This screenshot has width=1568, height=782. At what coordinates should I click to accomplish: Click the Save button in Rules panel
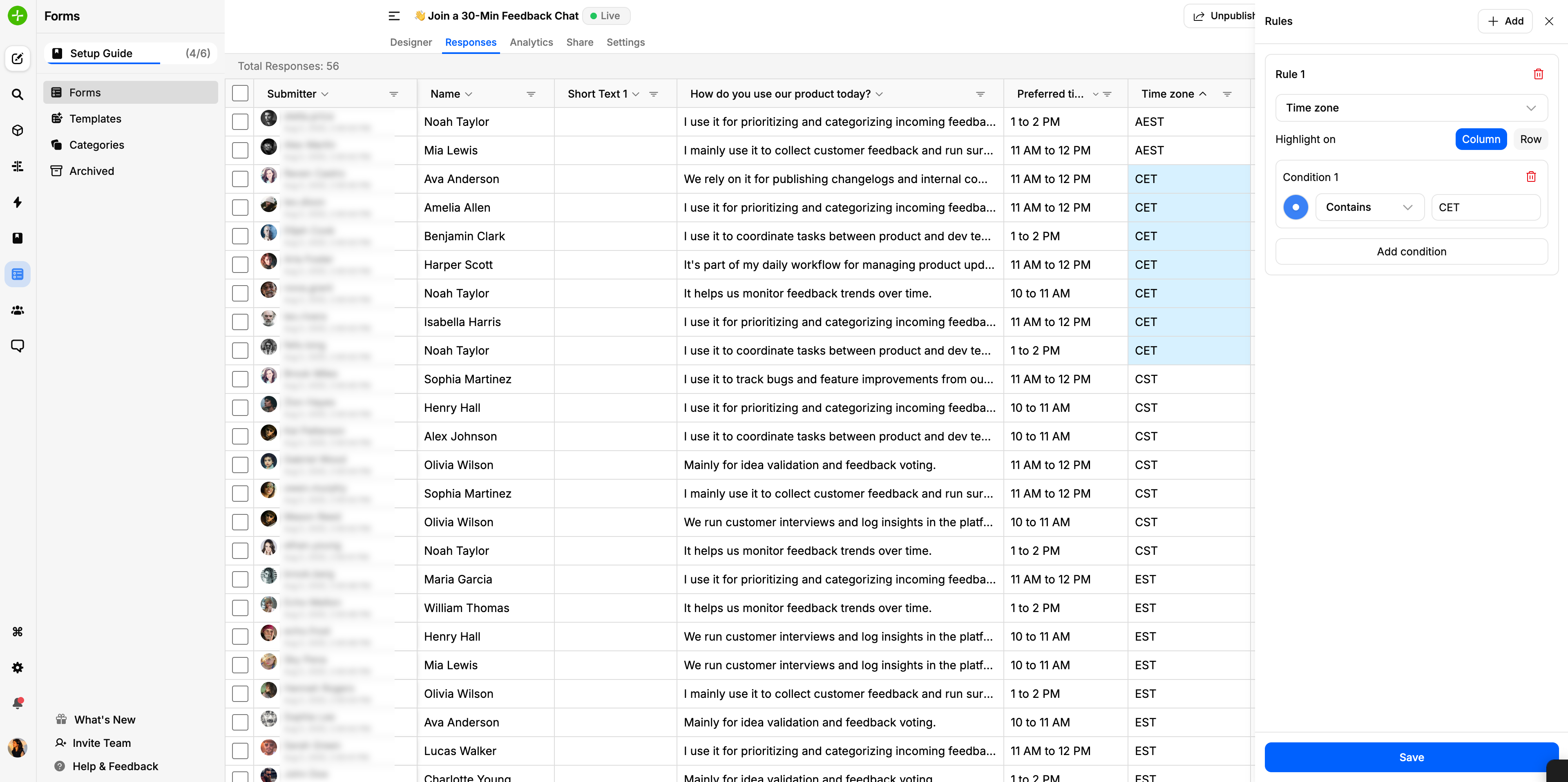point(1411,757)
